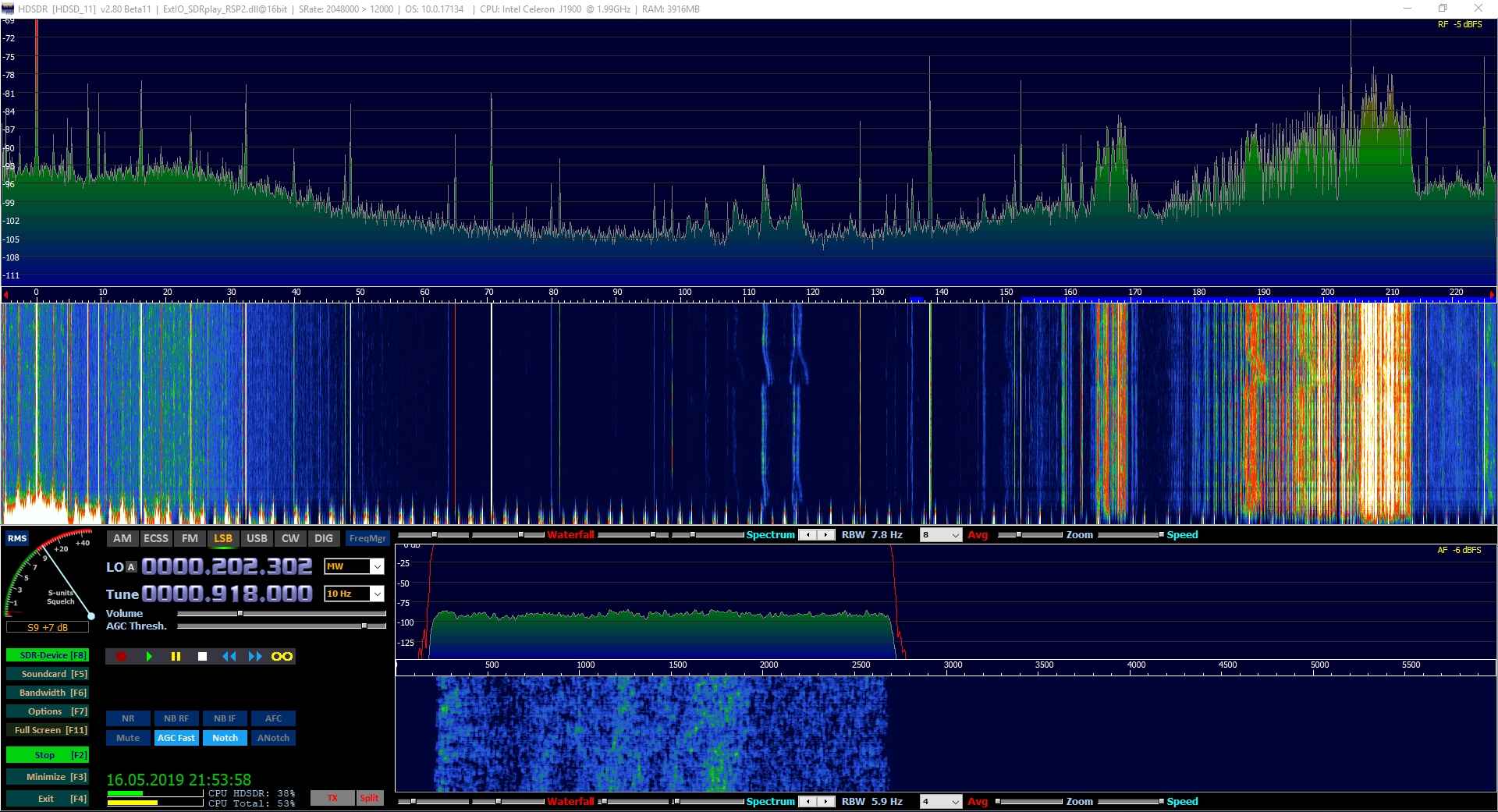
Task: Click Minimize [F3] button
Action: point(47,777)
